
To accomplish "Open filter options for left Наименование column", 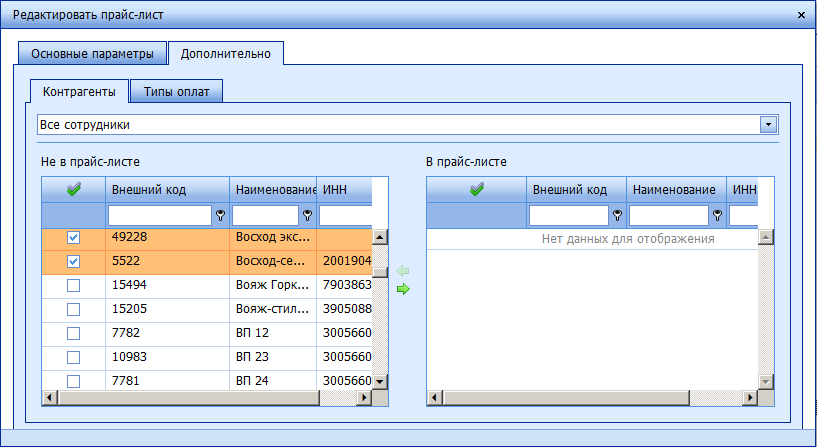I will [308, 216].
